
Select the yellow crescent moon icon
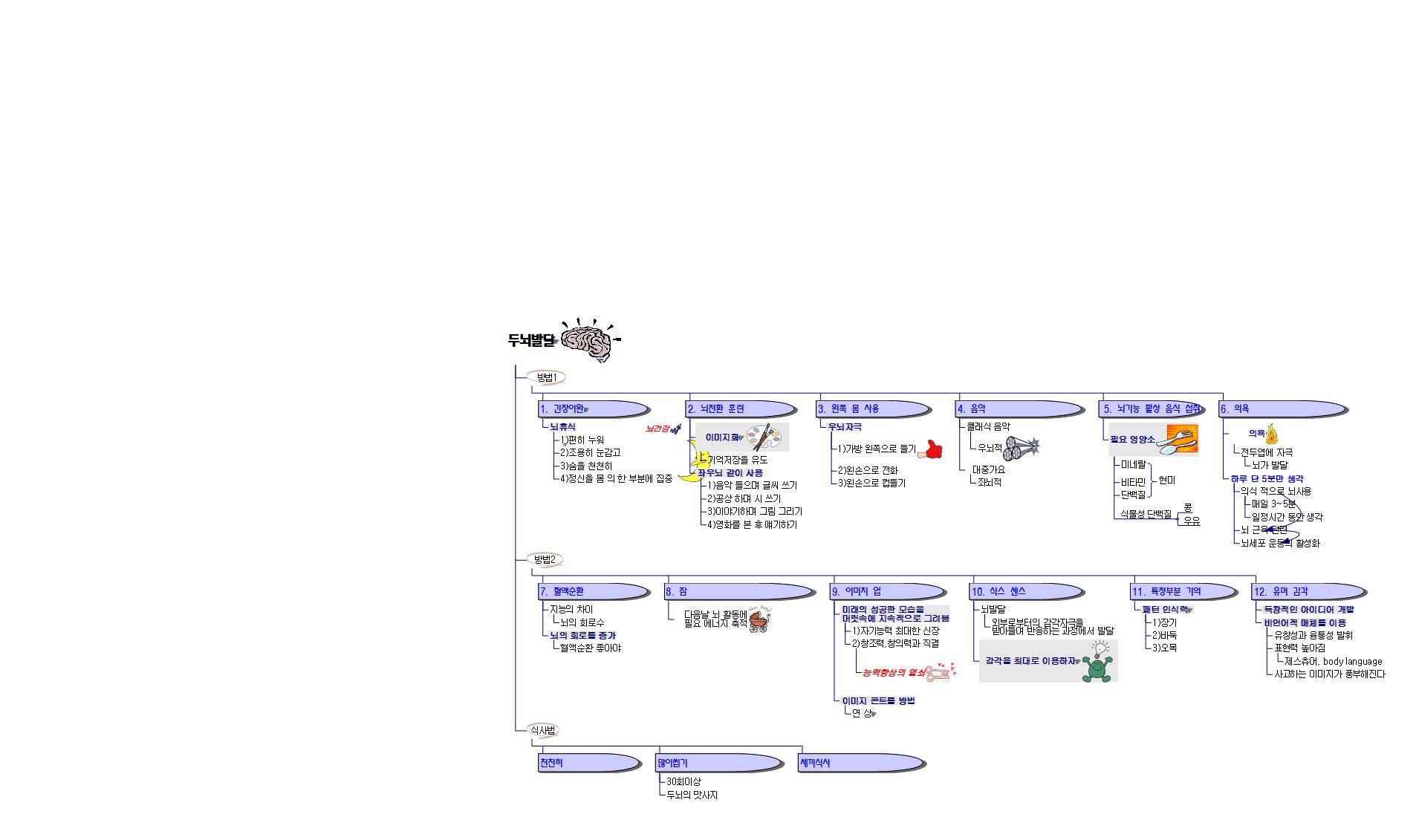click(692, 461)
